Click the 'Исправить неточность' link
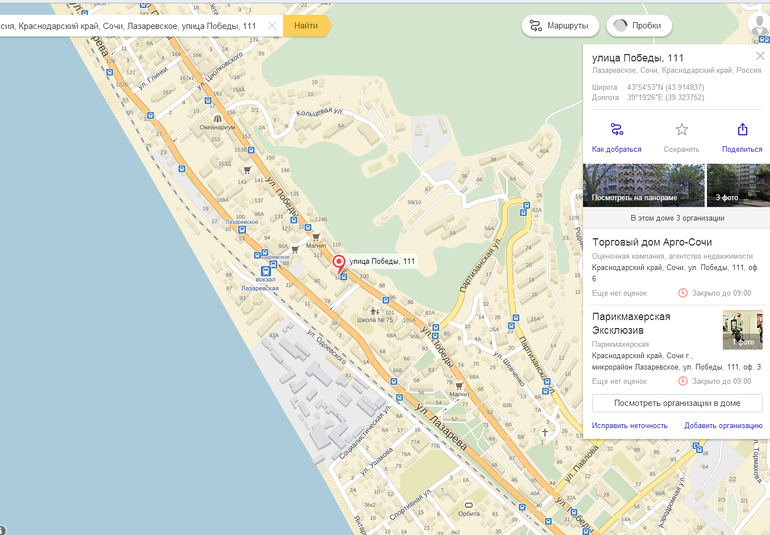 629,426
